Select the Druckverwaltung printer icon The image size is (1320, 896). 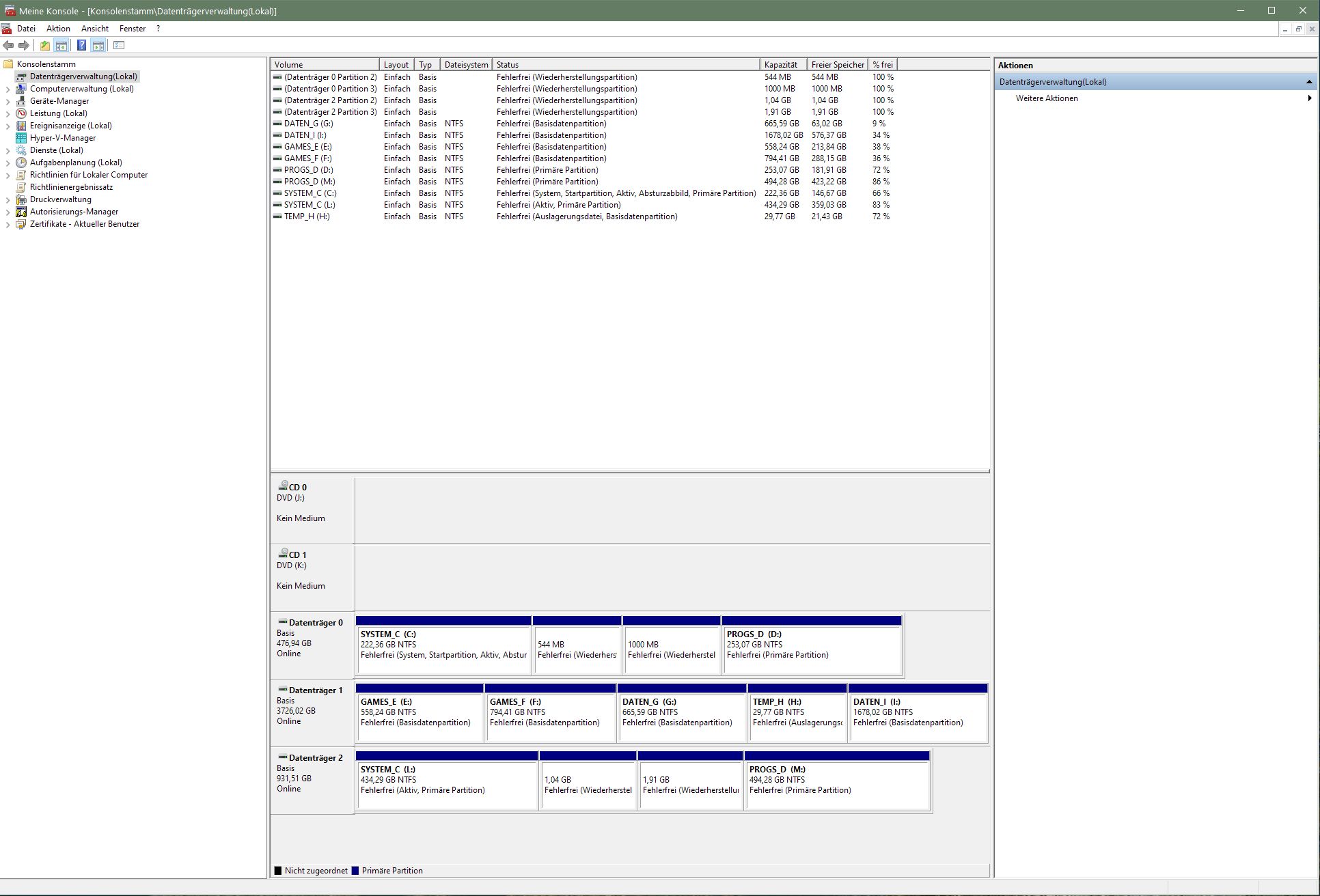click(x=21, y=199)
